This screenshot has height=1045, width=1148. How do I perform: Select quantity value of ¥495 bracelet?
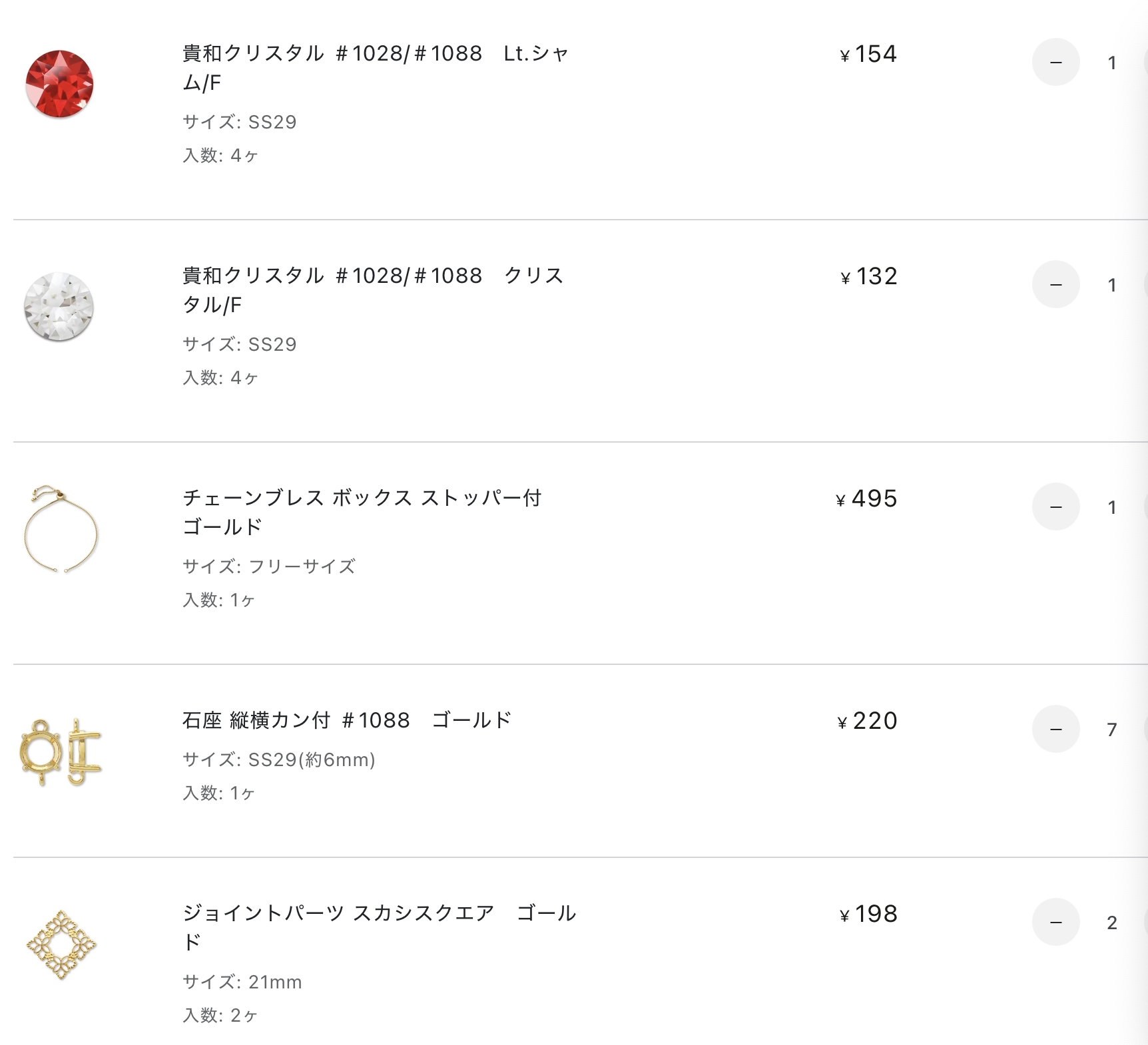pos(1111,507)
